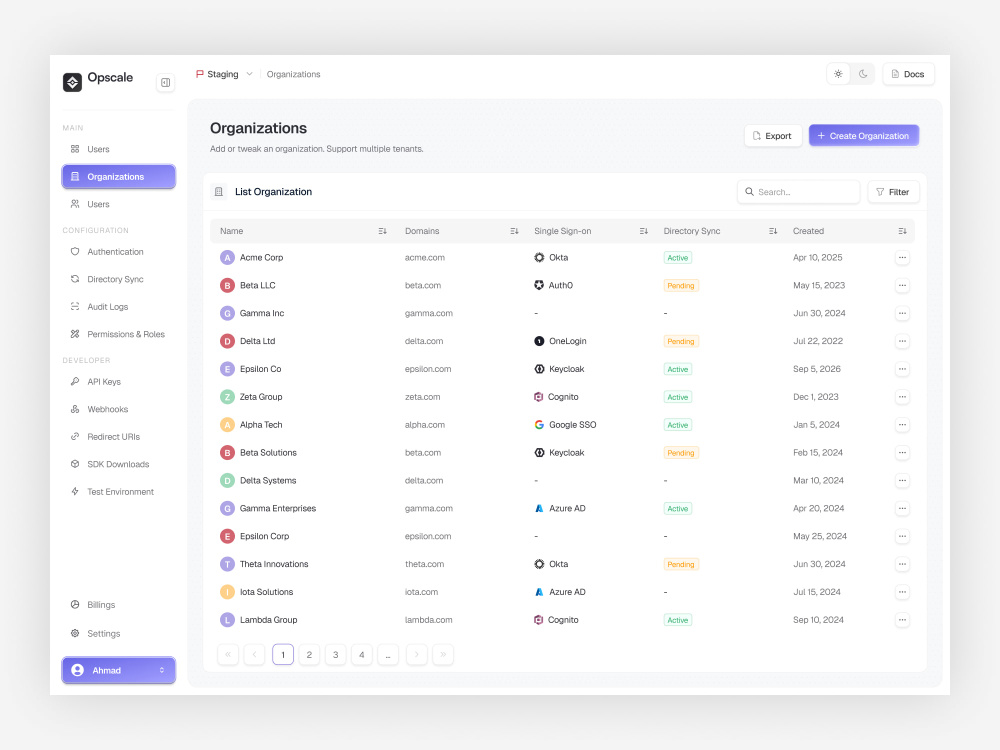
Task: Click the Export button
Action: point(773,136)
